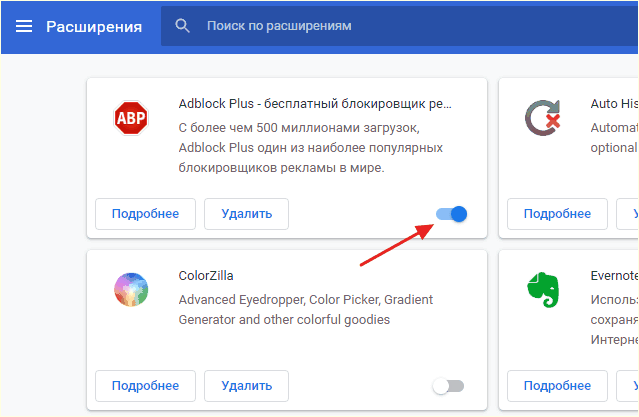Click the ColorZilla color ball icon
The height and width of the screenshot is (417, 639).
pos(131,289)
